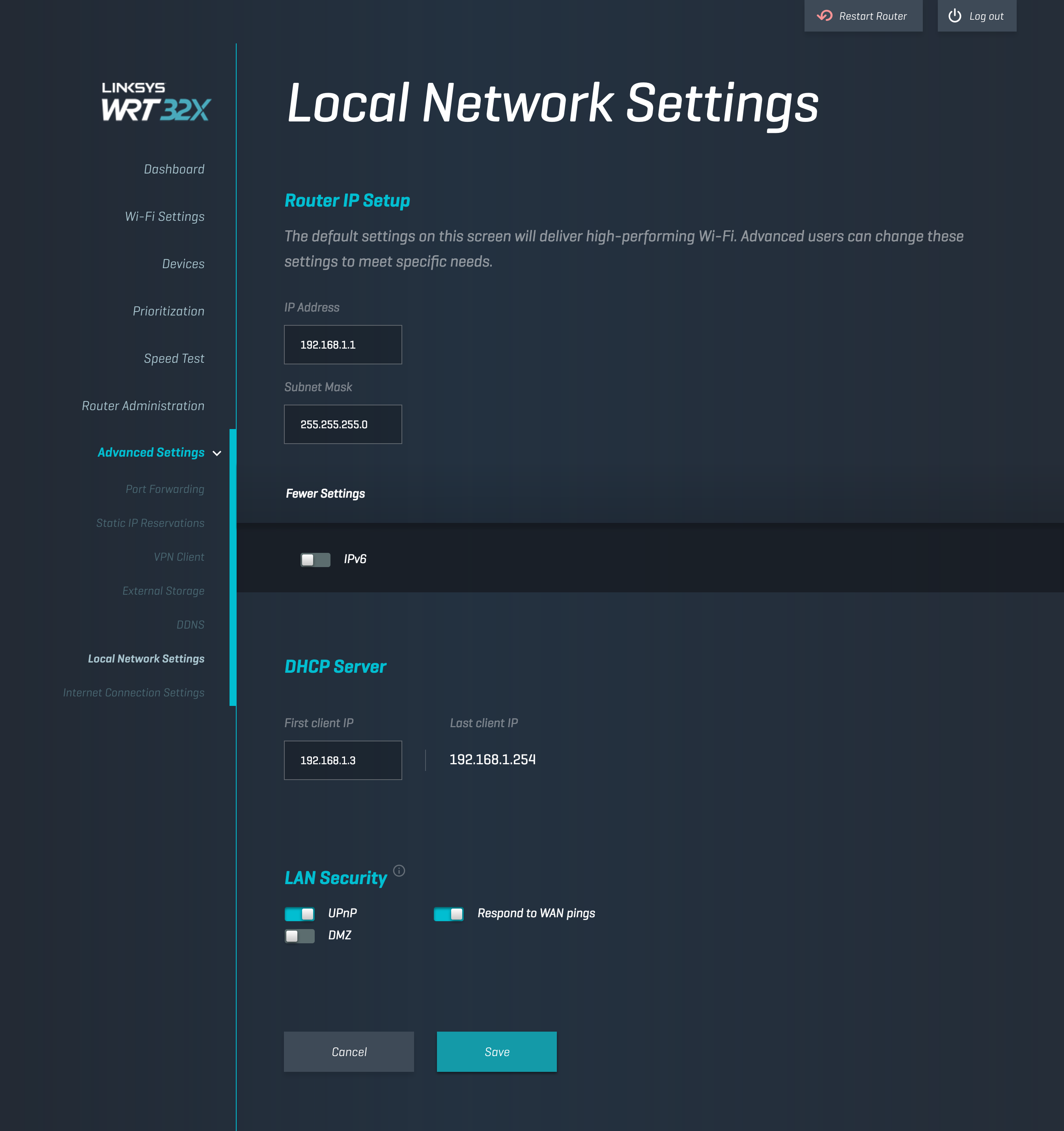Click the Cancel button
This screenshot has height=1131, width=1064.
(x=349, y=1052)
